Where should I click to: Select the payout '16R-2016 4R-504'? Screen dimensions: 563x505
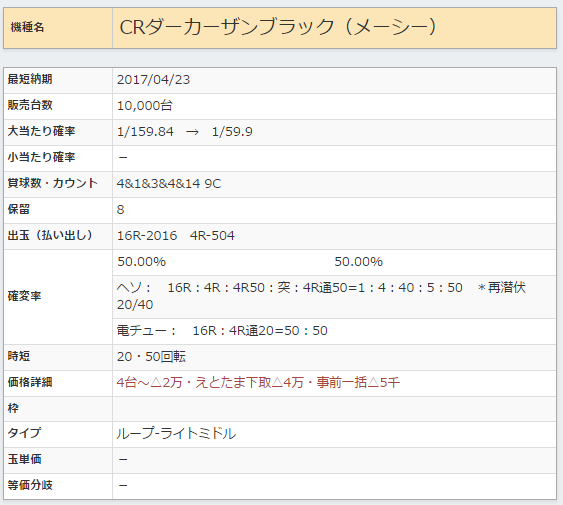click(176, 236)
